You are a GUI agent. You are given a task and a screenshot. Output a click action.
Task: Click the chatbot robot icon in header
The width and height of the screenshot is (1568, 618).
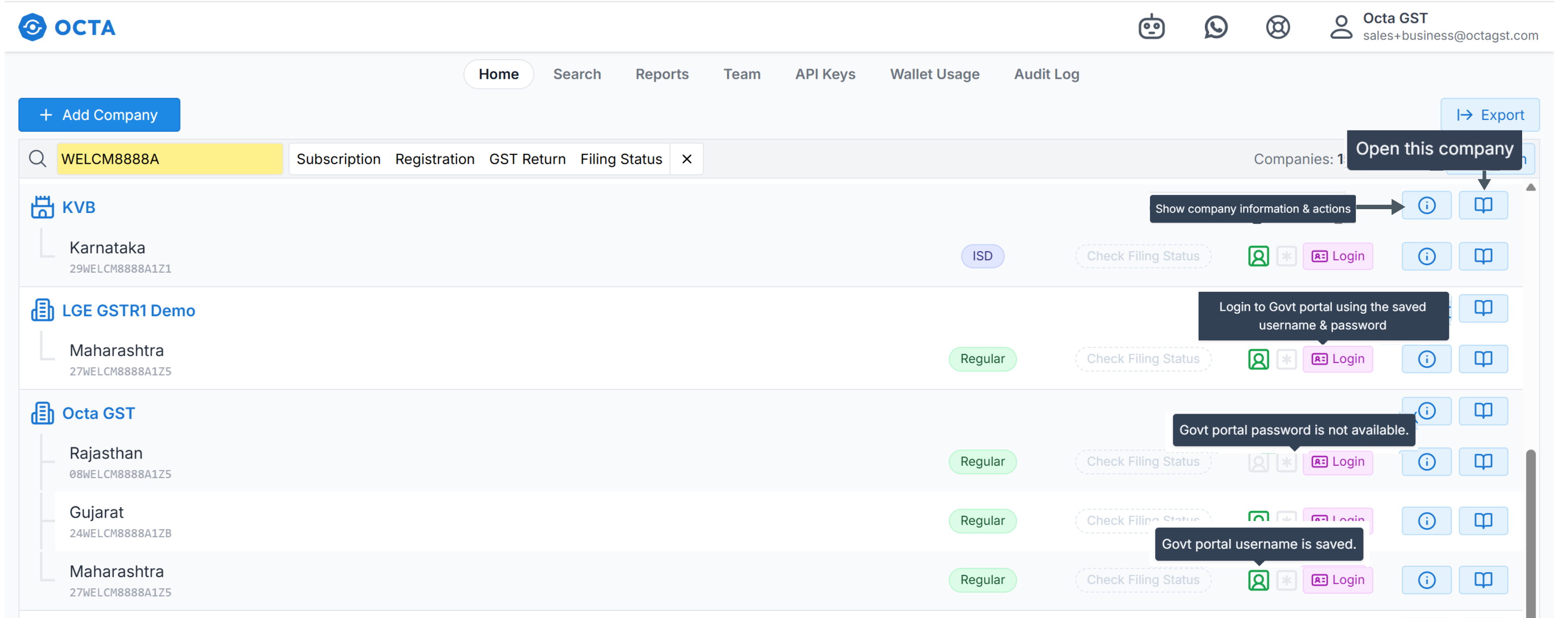(x=1151, y=27)
